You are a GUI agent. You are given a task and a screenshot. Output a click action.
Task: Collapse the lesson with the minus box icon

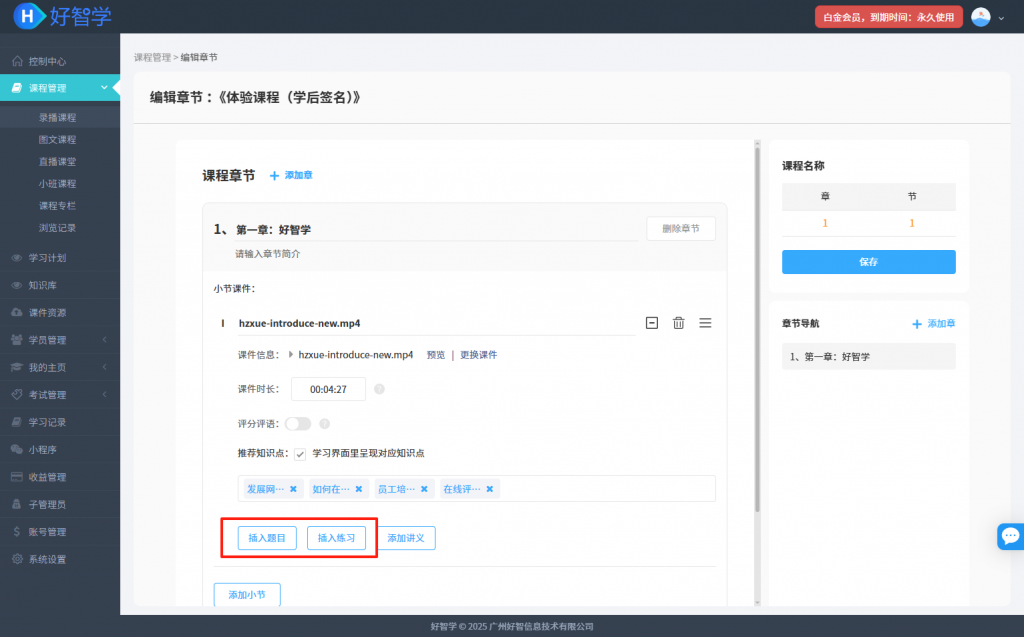tap(652, 323)
